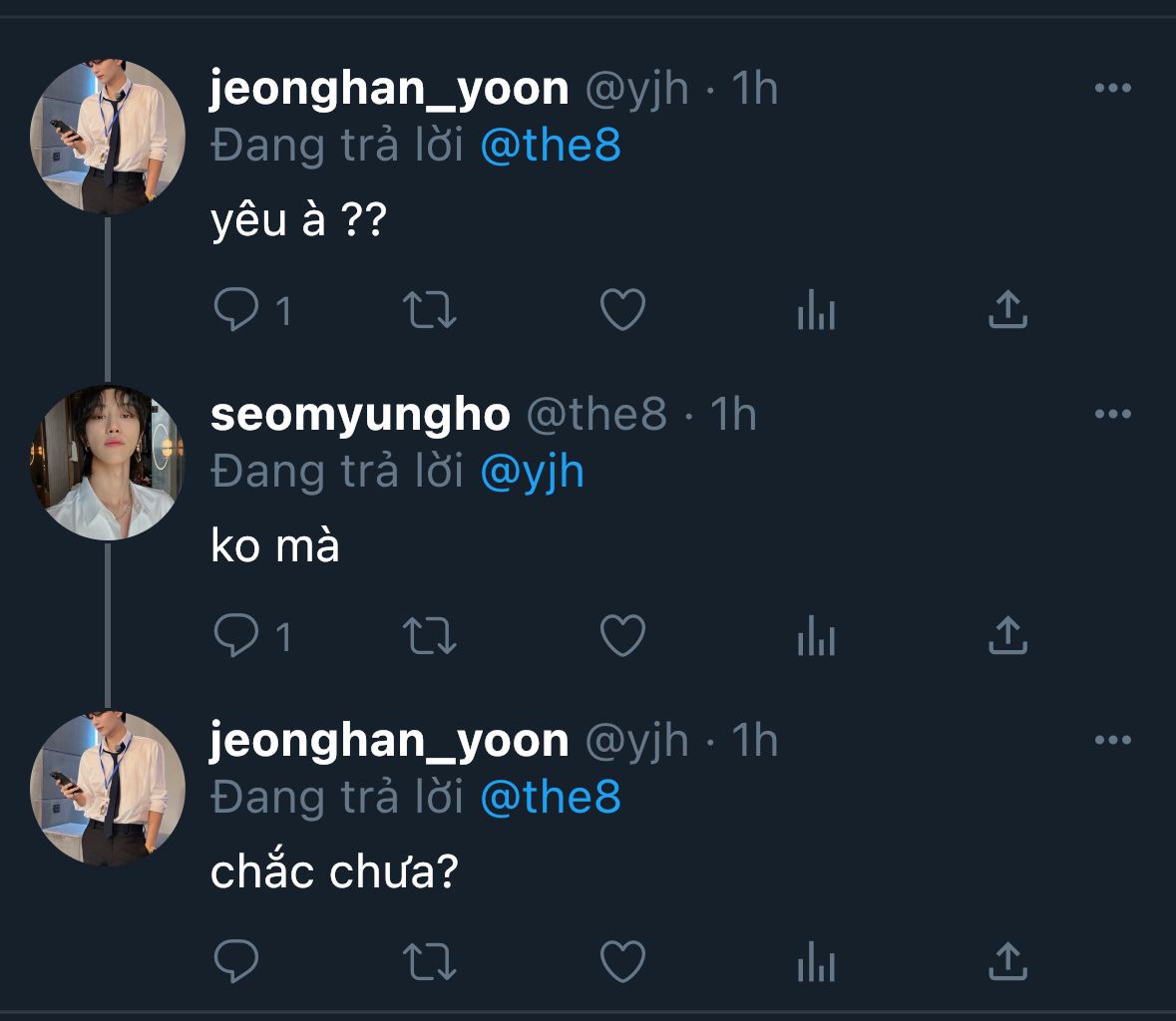Like the "chắc chưa?" tweet
Viewport: 1176px width, 1021px height.
point(622,961)
